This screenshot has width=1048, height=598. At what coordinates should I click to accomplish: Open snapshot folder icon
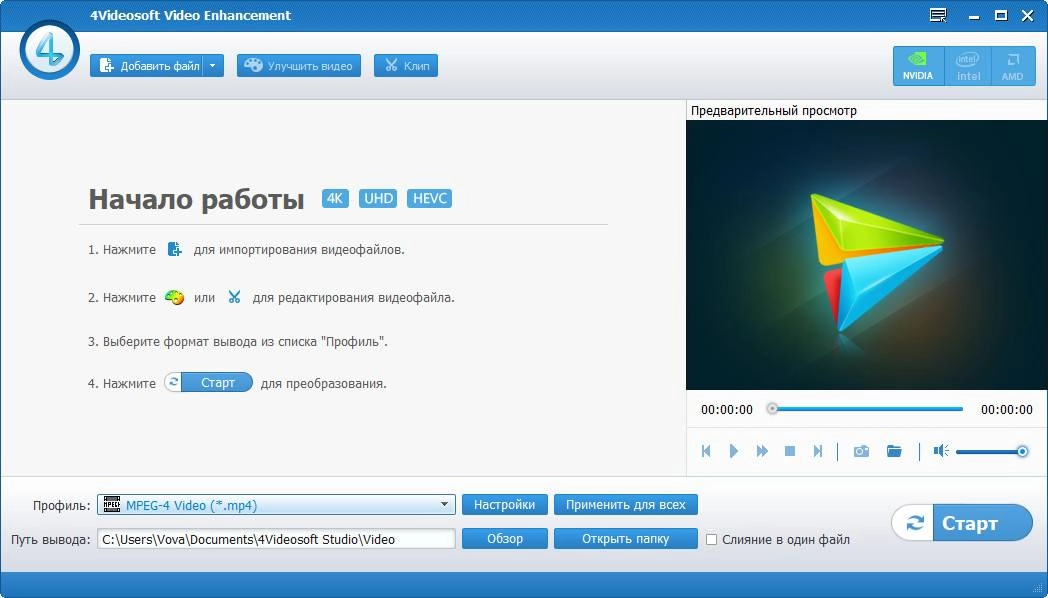(894, 451)
